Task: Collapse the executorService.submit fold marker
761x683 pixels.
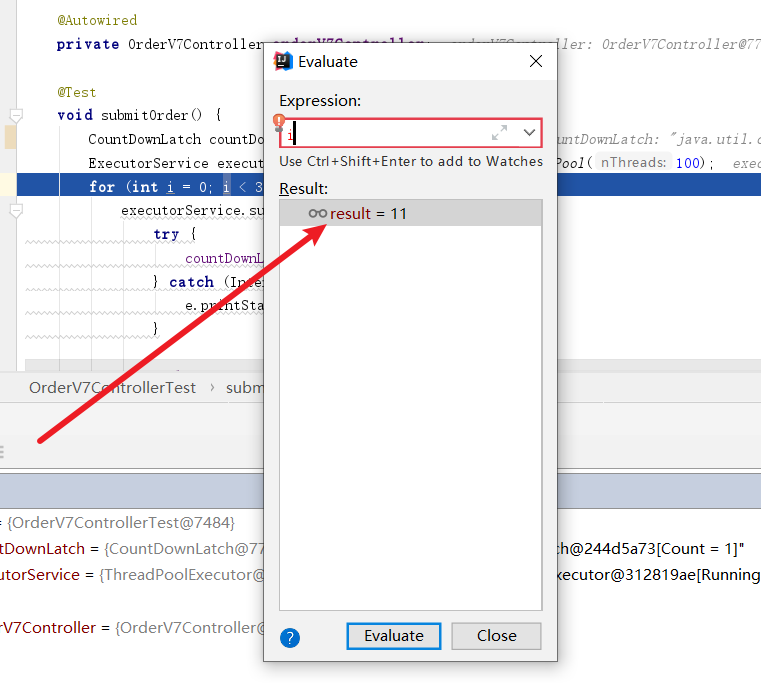Action: click(16, 211)
